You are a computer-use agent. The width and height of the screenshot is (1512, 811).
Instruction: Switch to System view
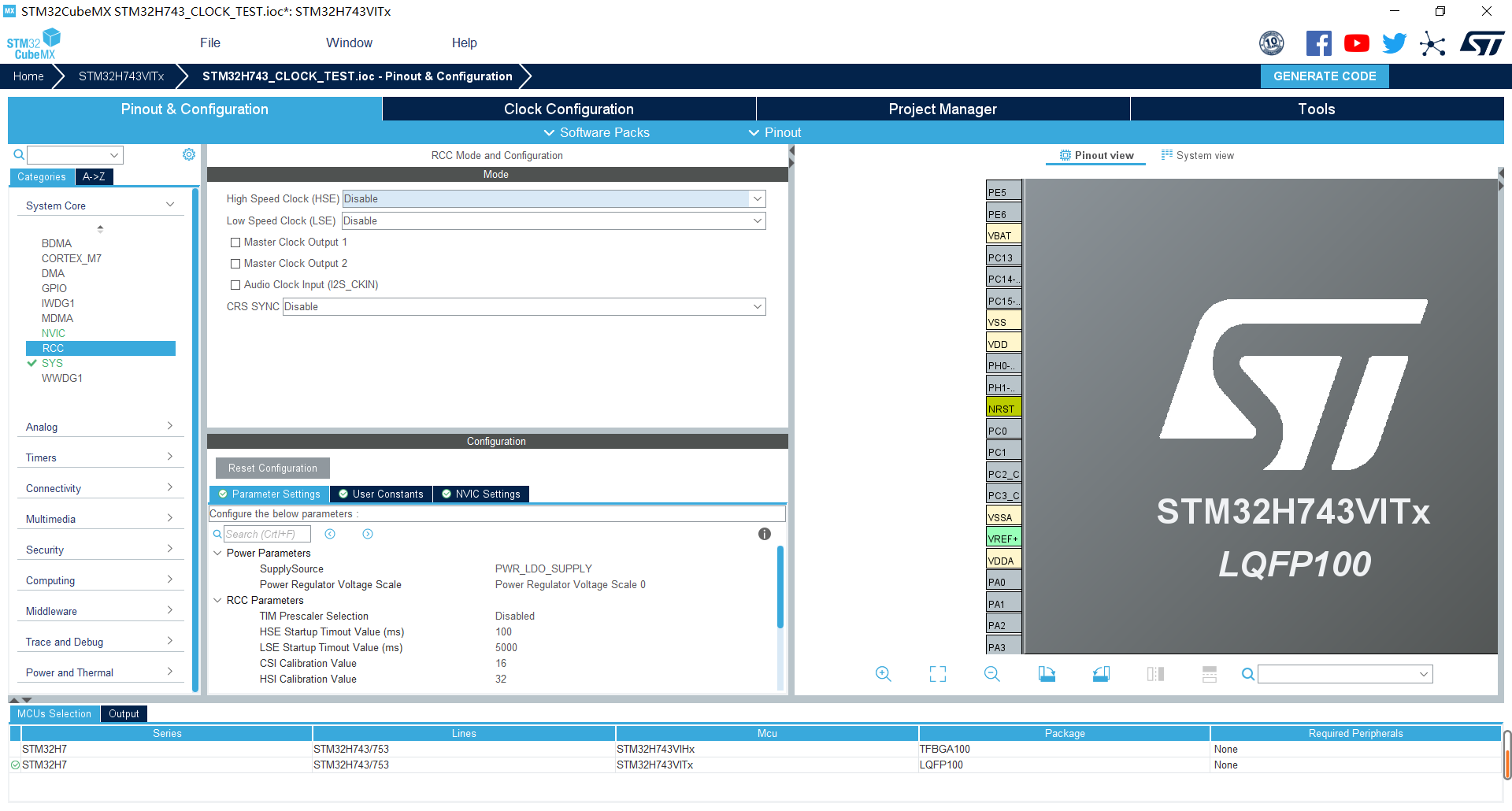coord(1198,156)
